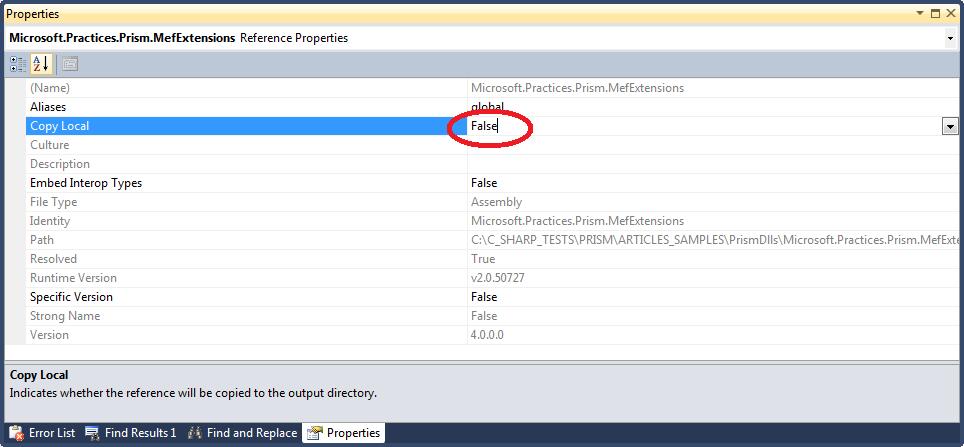Click the Runtime Version value v2.0.50727
The width and height of the screenshot is (964, 447).
[498, 278]
